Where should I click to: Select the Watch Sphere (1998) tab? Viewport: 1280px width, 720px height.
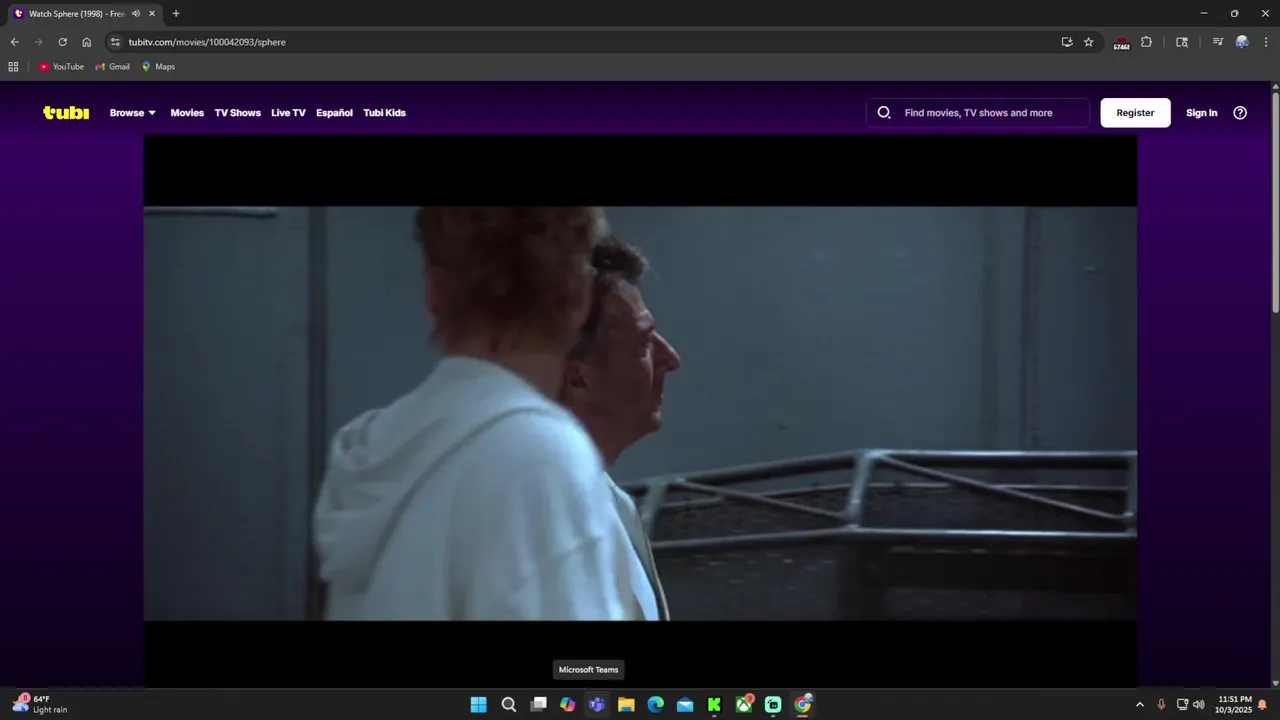(x=84, y=14)
